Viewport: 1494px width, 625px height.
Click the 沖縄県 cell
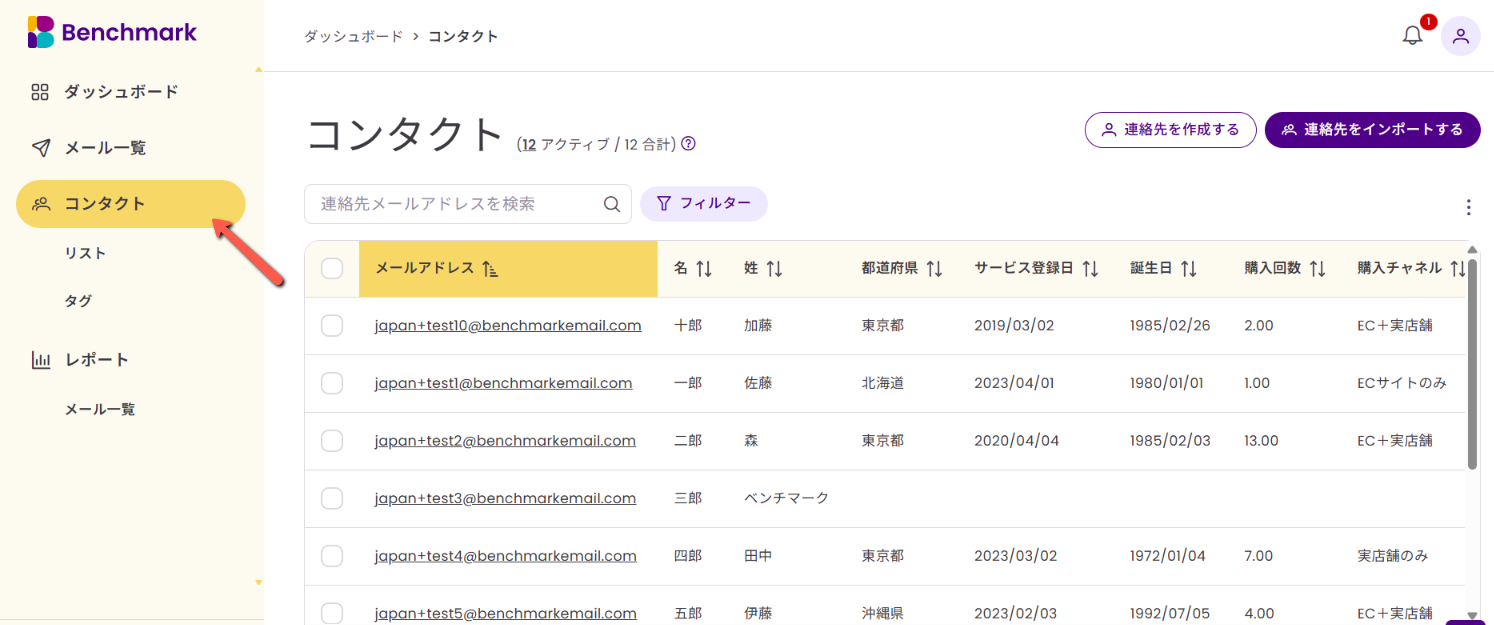(x=883, y=613)
